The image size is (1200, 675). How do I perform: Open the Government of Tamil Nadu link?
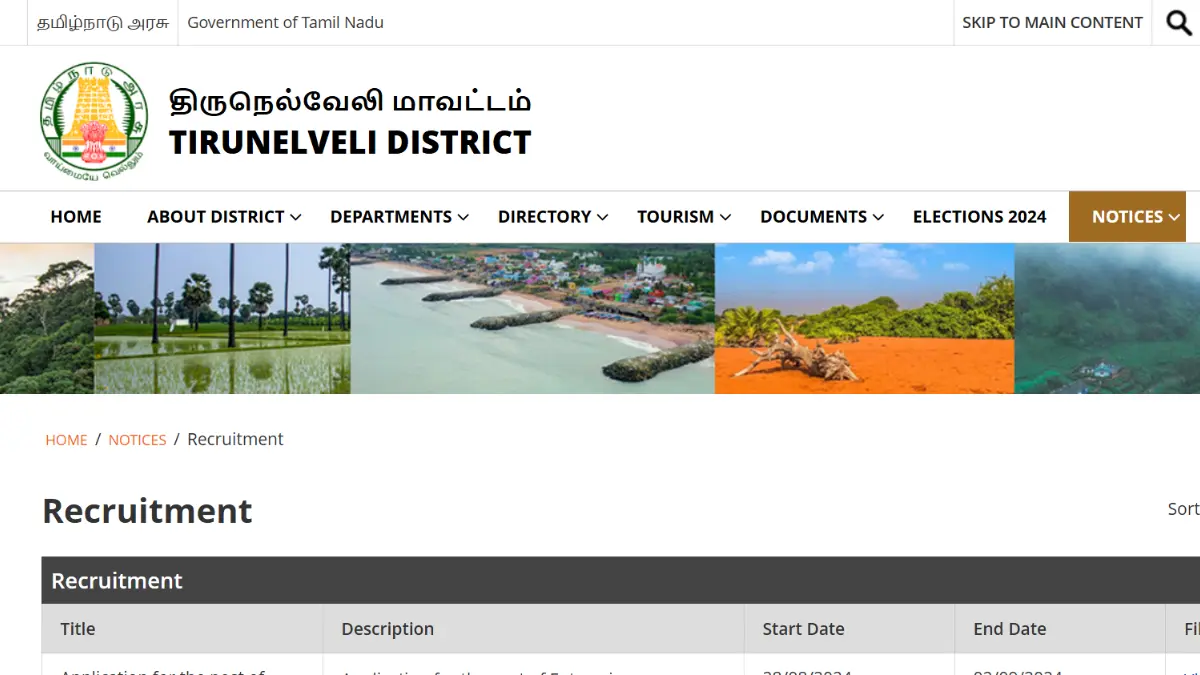(x=285, y=23)
